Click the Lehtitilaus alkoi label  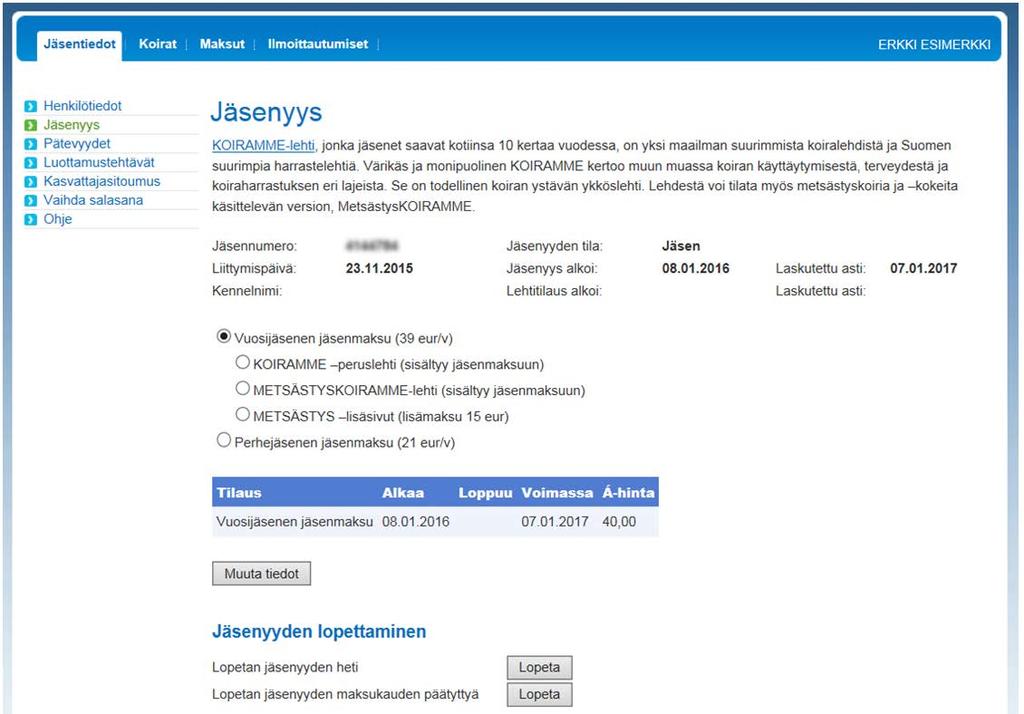(554, 291)
